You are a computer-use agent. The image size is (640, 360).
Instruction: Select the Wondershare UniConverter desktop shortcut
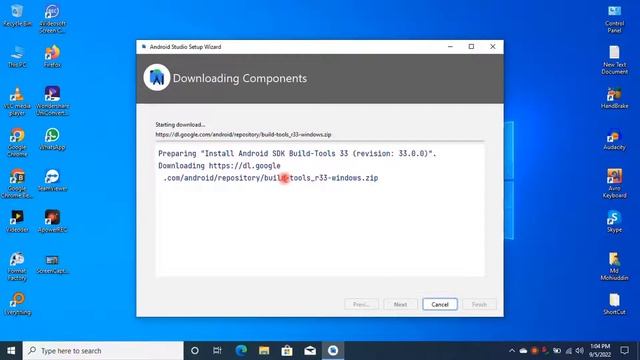coord(52,101)
